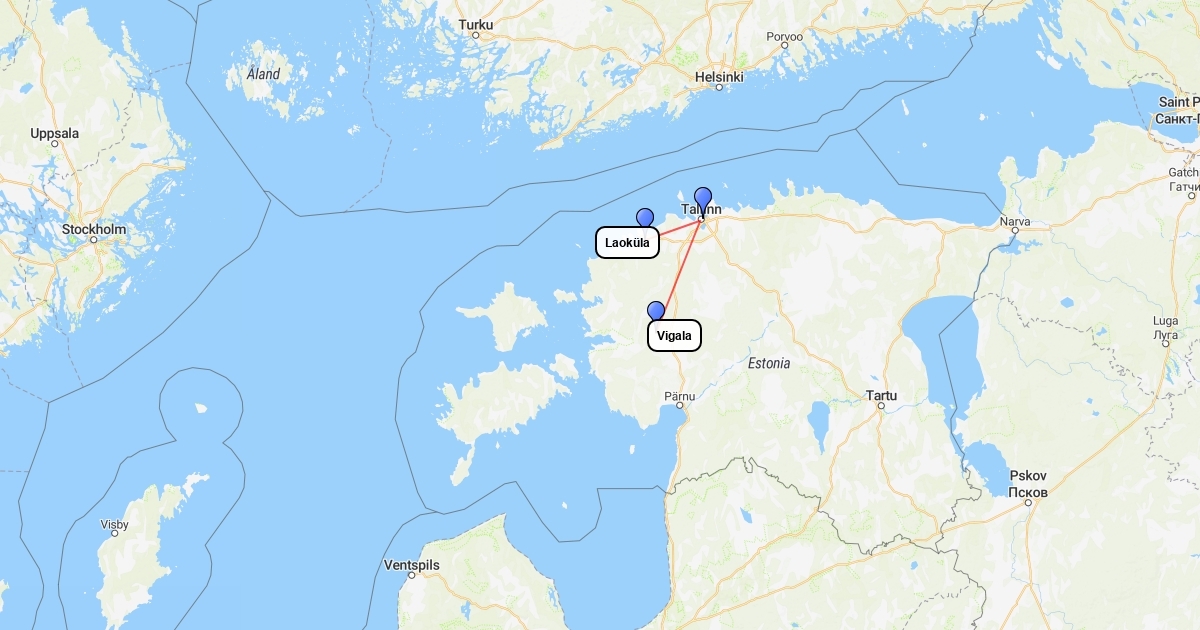Click the blue pin above Tallinn

[x=703, y=200]
